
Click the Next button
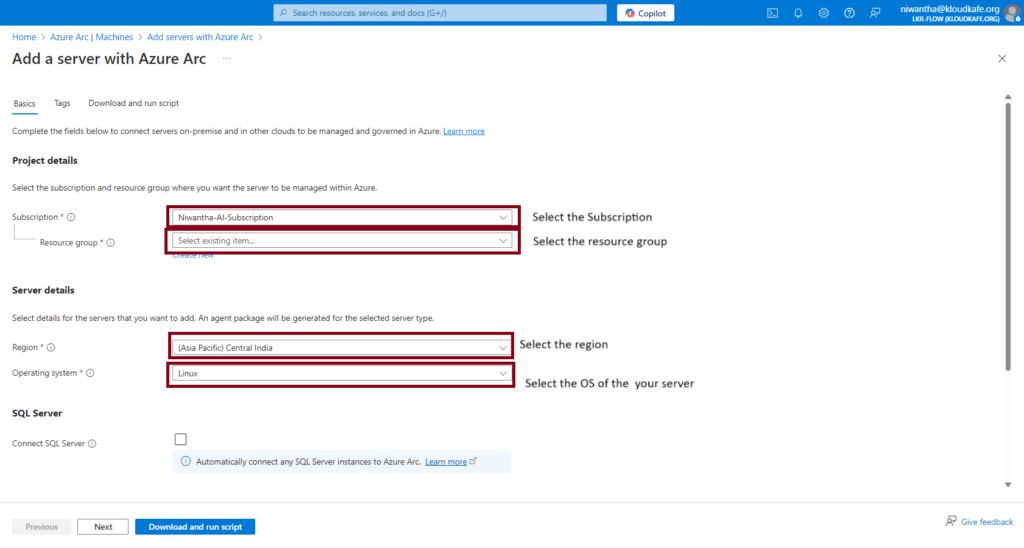pyautogui.click(x=103, y=527)
